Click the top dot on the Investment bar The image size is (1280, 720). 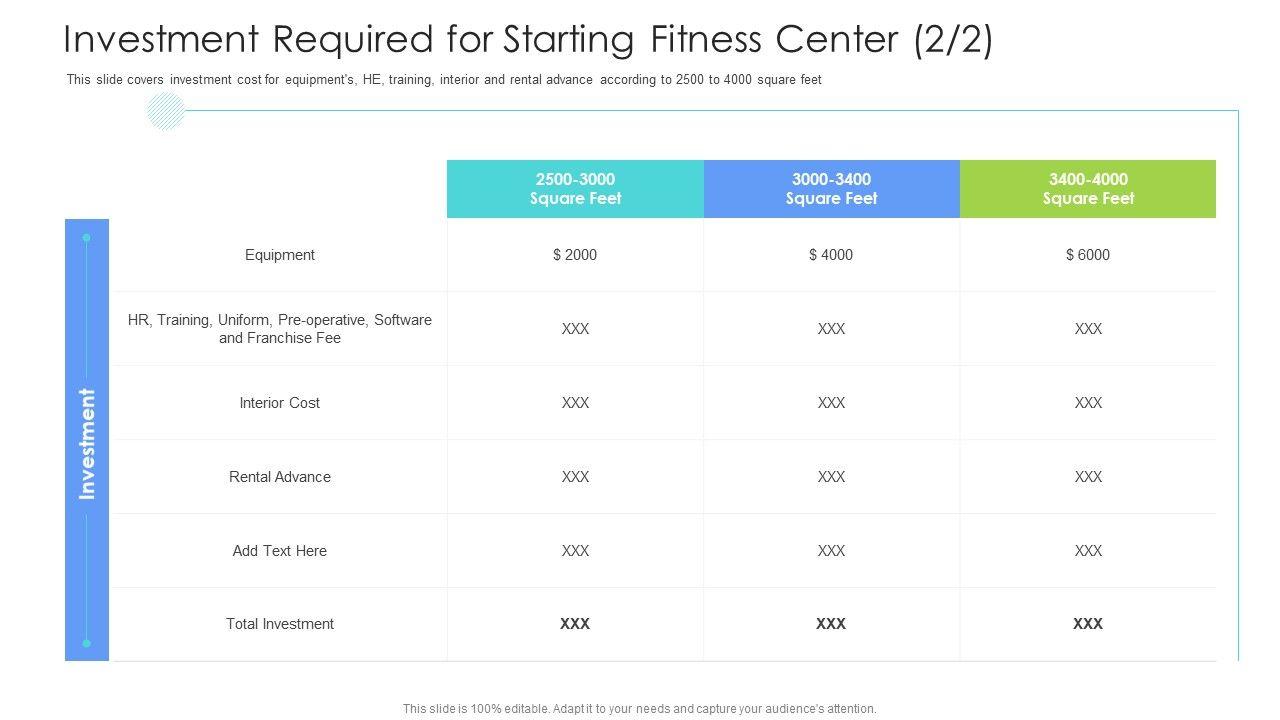point(87,238)
